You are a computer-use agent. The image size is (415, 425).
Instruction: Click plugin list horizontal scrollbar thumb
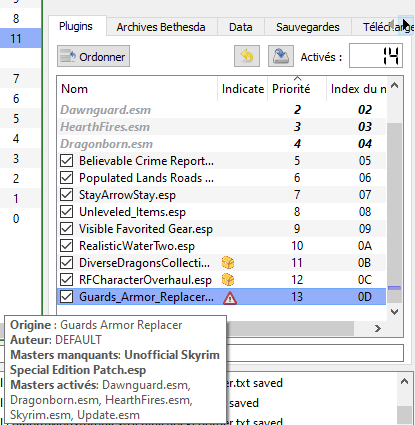point(290,329)
